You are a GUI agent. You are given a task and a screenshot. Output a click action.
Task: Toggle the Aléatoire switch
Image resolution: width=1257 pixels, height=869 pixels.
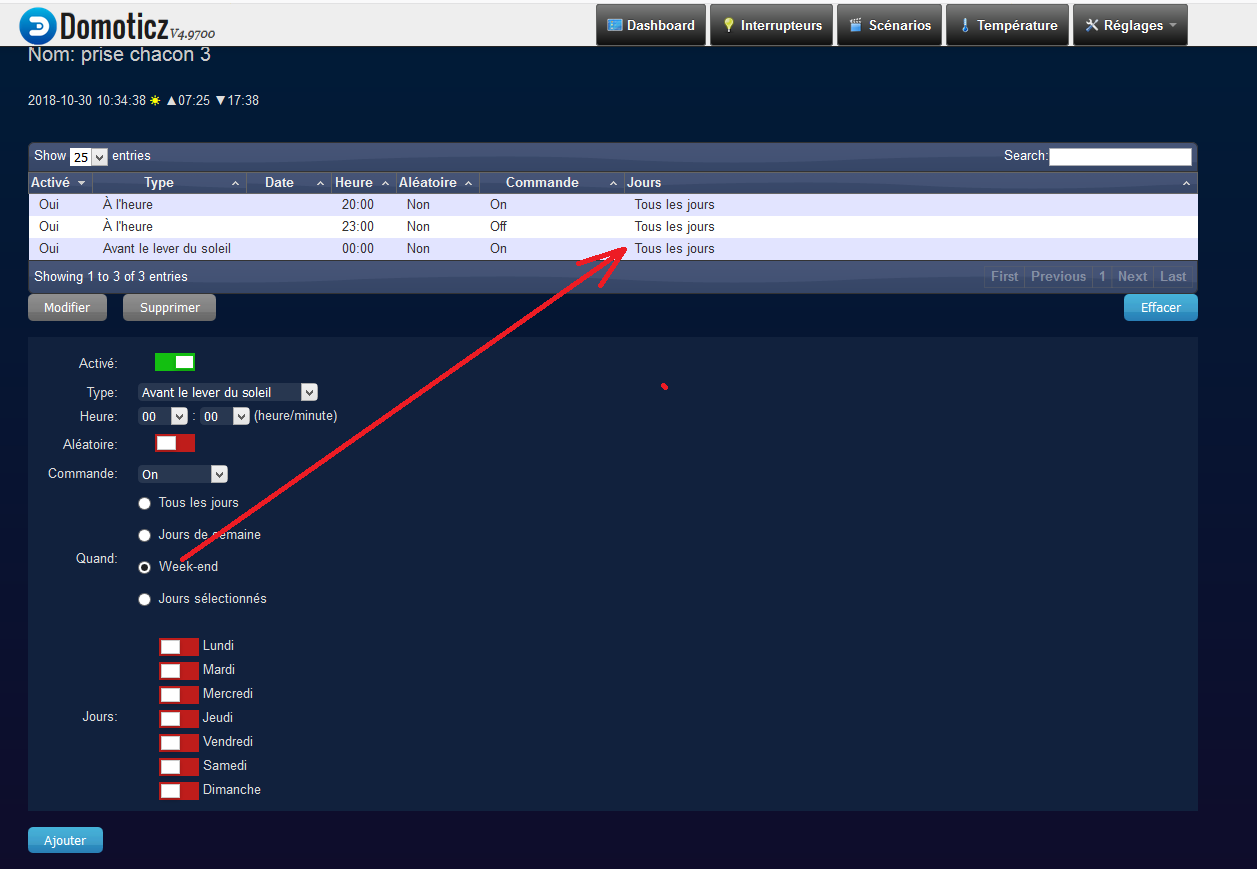click(x=175, y=443)
